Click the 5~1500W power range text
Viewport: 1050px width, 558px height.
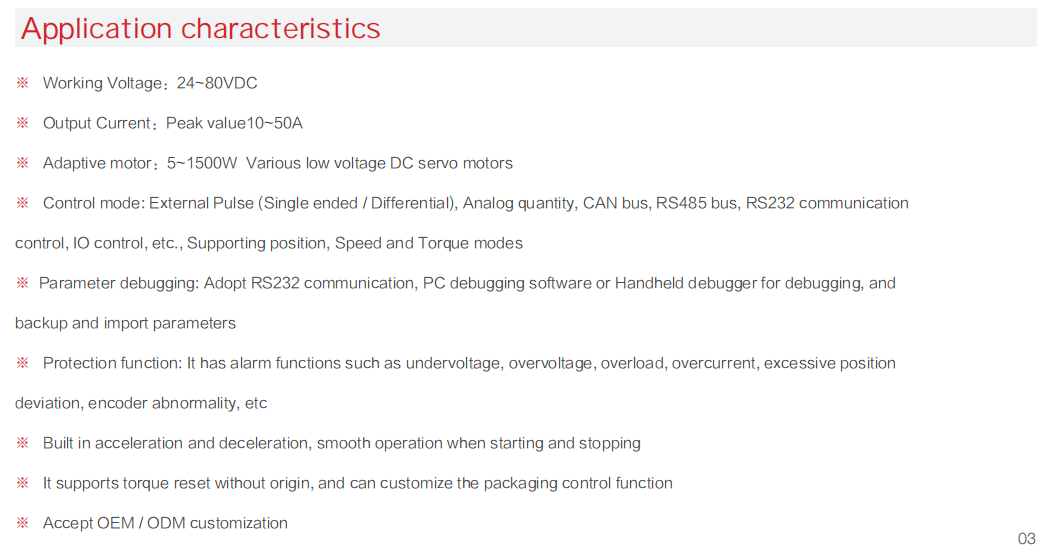pos(202,163)
